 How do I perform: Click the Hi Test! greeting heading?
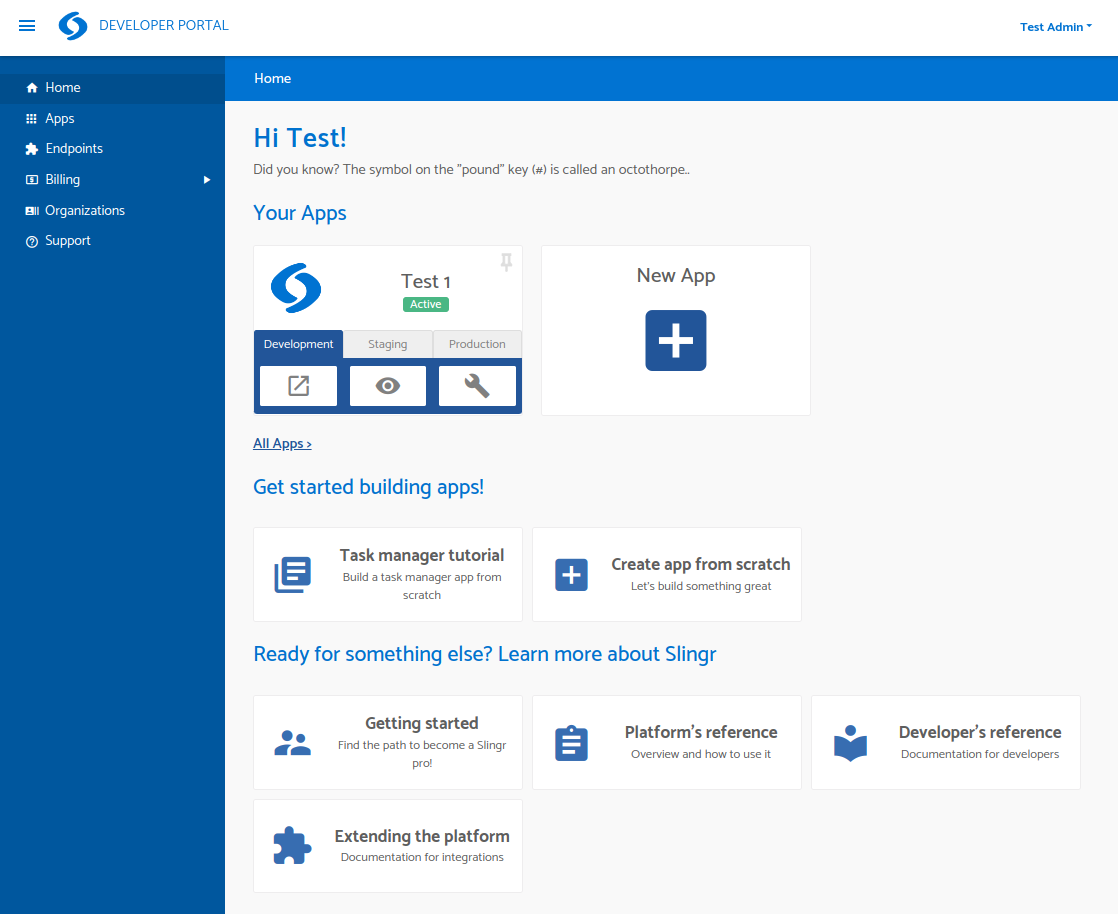(300, 138)
